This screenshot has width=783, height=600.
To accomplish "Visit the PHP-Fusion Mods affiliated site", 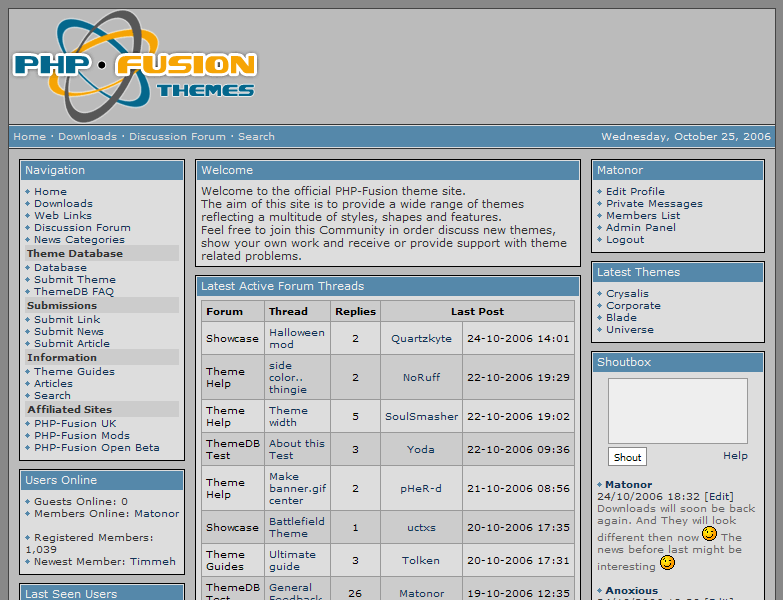I will pyautogui.click(x=82, y=435).
